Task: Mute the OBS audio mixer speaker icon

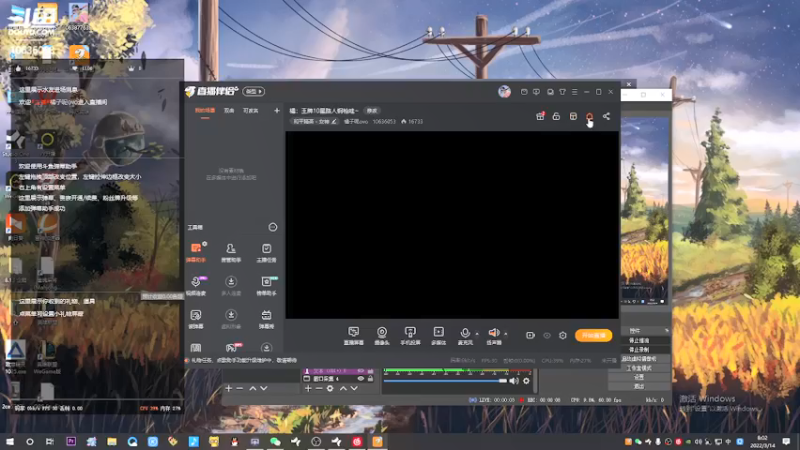Action: coord(514,381)
